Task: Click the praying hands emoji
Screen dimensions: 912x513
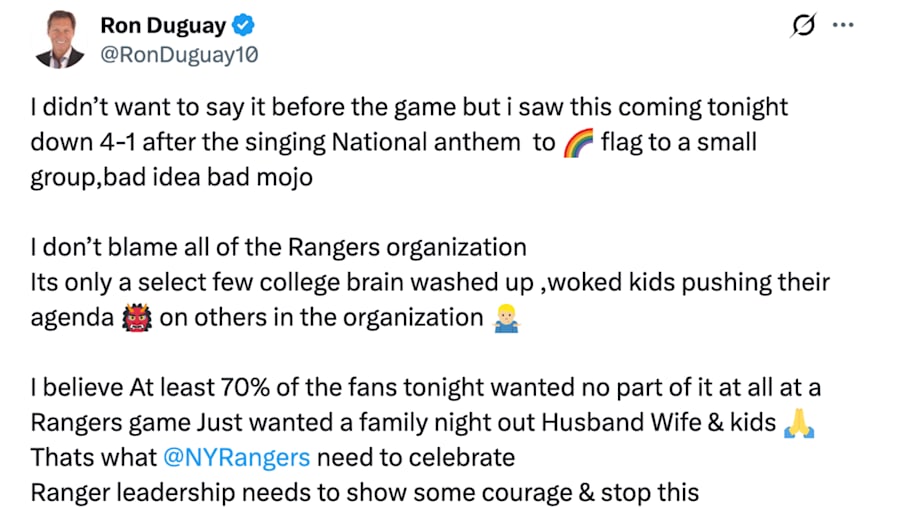Action: click(x=799, y=423)
